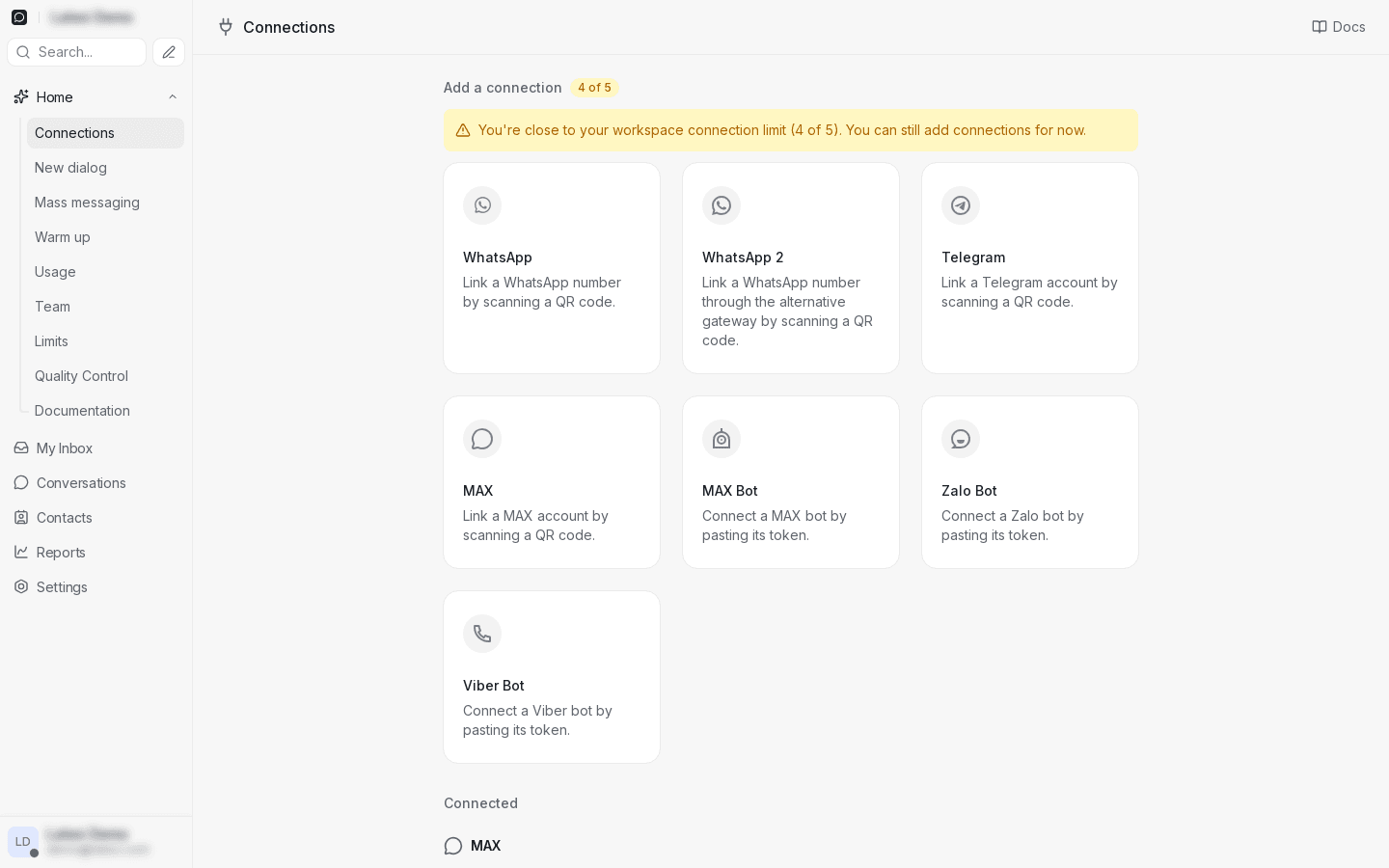Screen dimensions: 1389x868
Task: Go to Conversations
Action: coord(95,482)
